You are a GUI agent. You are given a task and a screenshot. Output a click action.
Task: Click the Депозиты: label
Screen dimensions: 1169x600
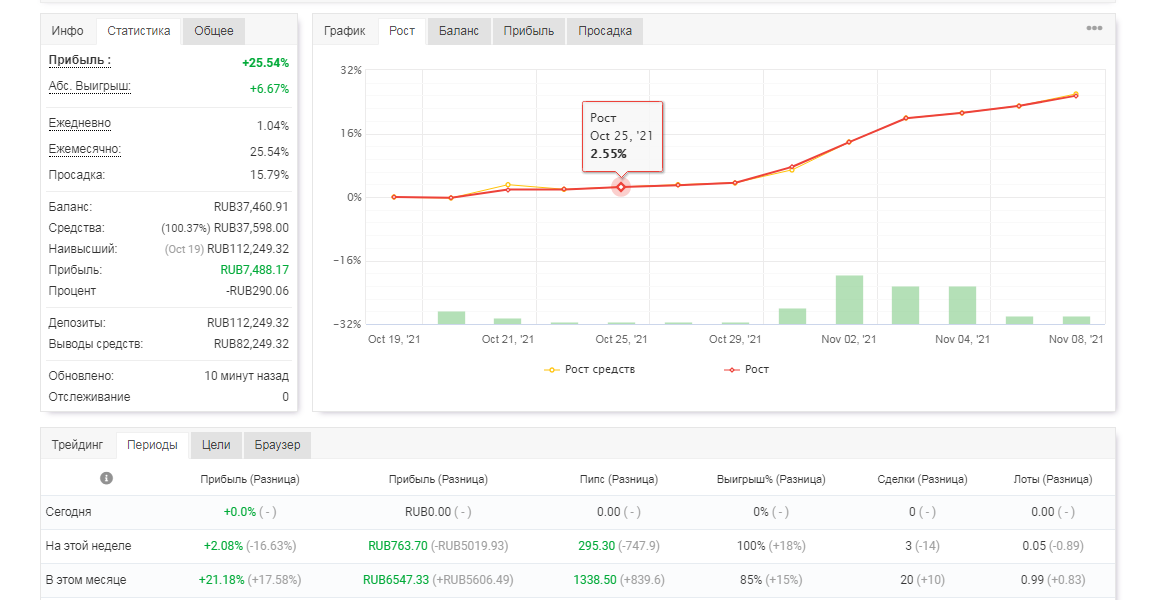coord(77,323)
